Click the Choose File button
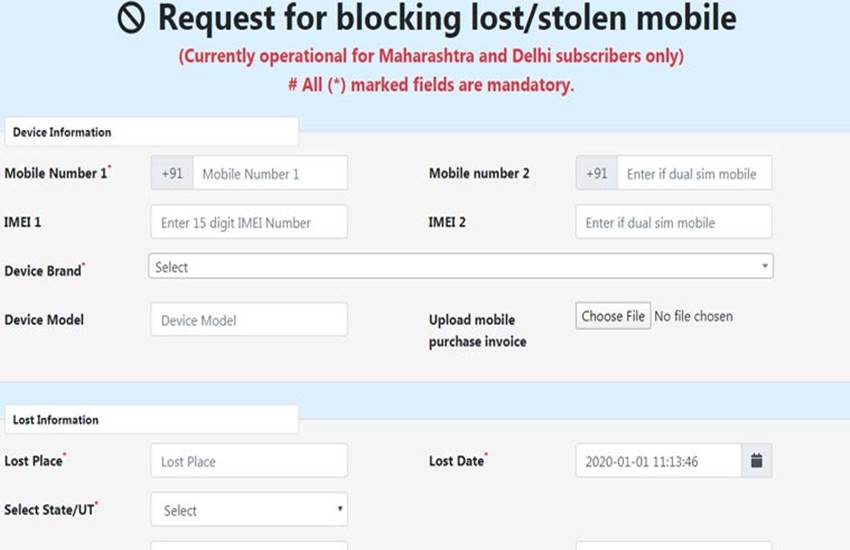This screenshot has width=850, height=550. tap(613, 316)
